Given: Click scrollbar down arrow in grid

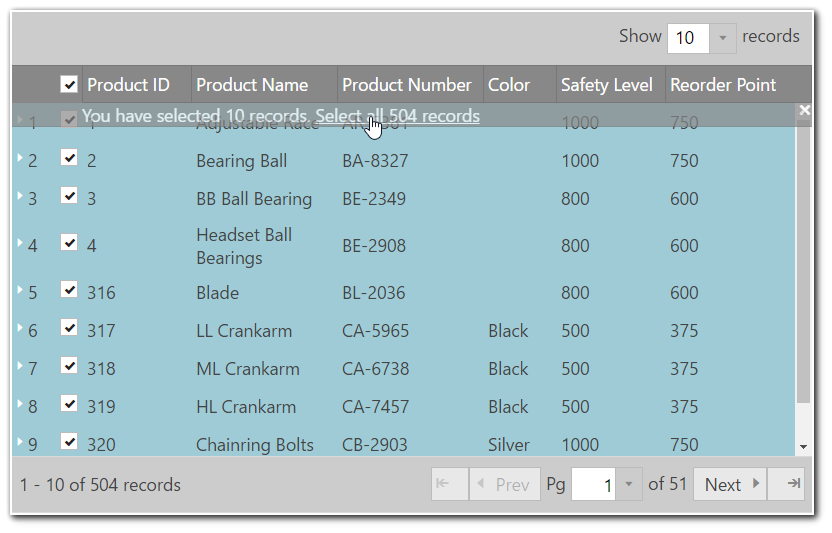Looking at the screenshot, I should (804, 447).
